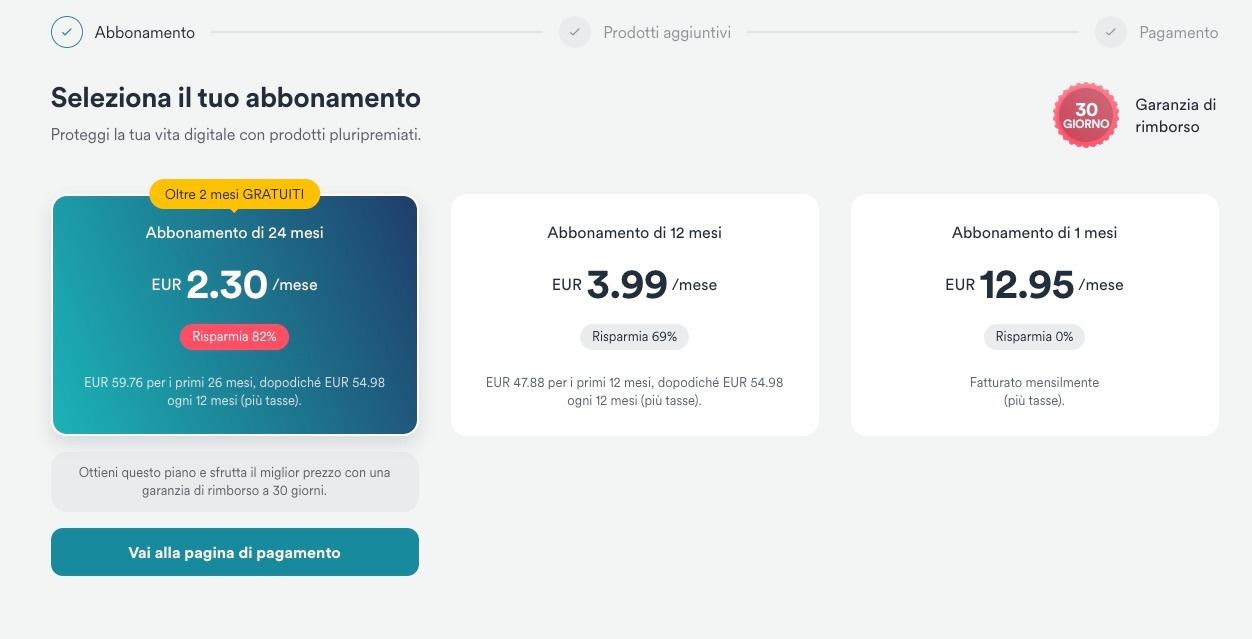The image size is (1252, 639).
Task: Open the Abbonamento step label
Action: point(145,33)
